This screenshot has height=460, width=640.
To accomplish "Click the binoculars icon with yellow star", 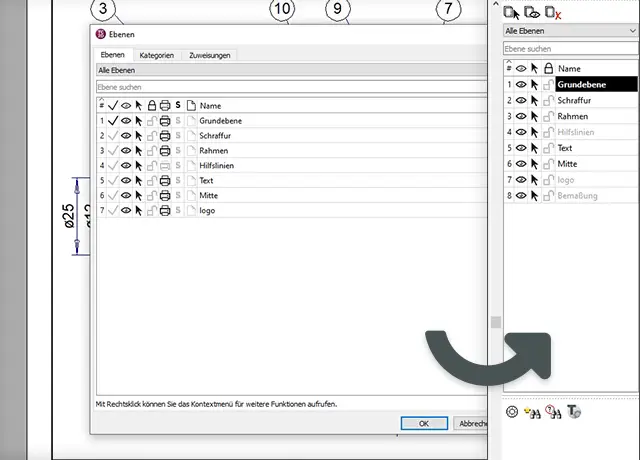I will (533, 412).
